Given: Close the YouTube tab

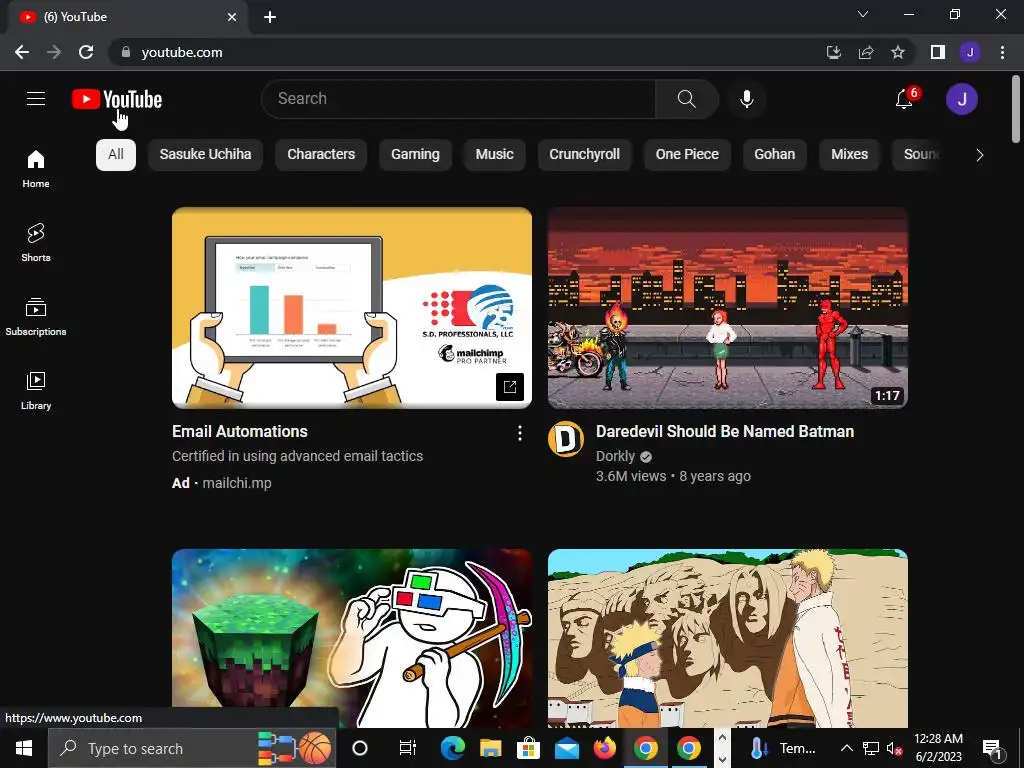Looking at the screenshot, I should (232, 17).
